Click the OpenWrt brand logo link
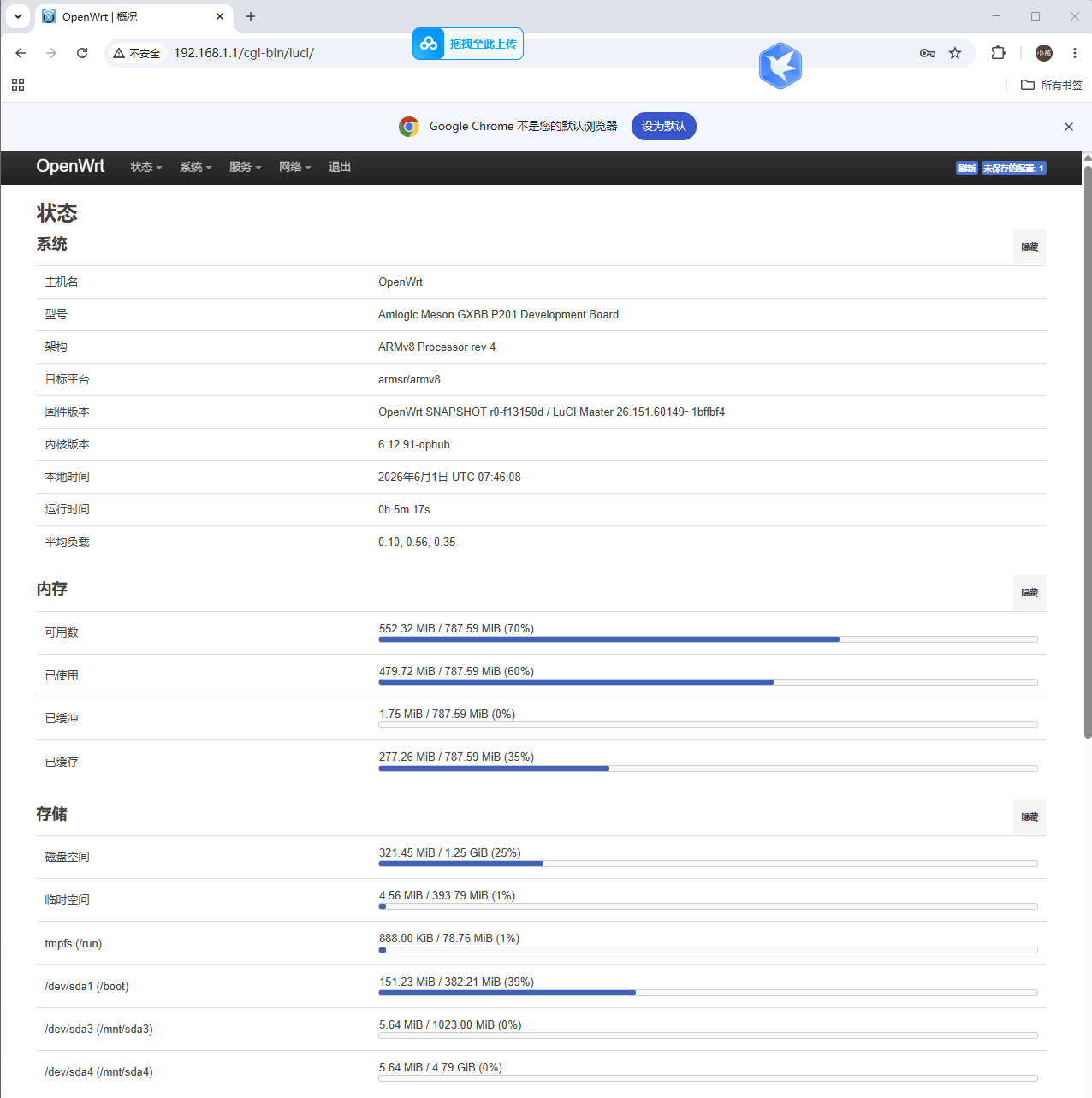 [x=70, y=166]
